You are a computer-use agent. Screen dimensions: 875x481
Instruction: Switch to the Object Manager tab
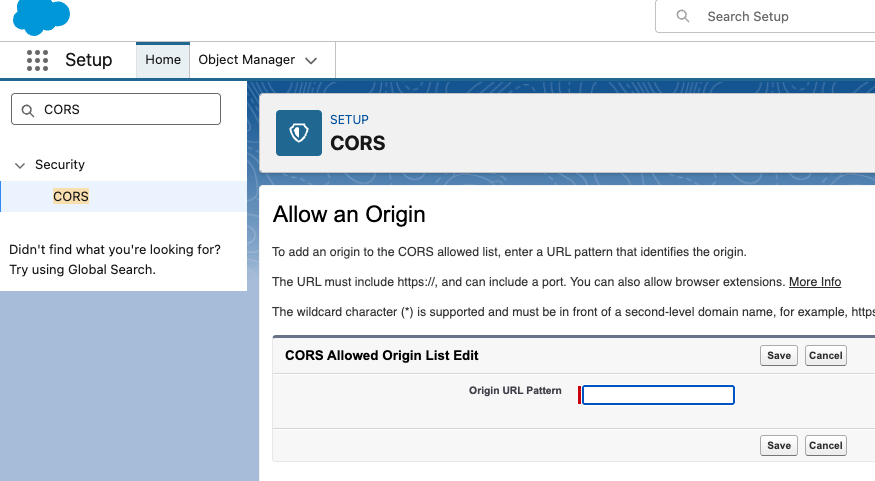click(246, 60)
